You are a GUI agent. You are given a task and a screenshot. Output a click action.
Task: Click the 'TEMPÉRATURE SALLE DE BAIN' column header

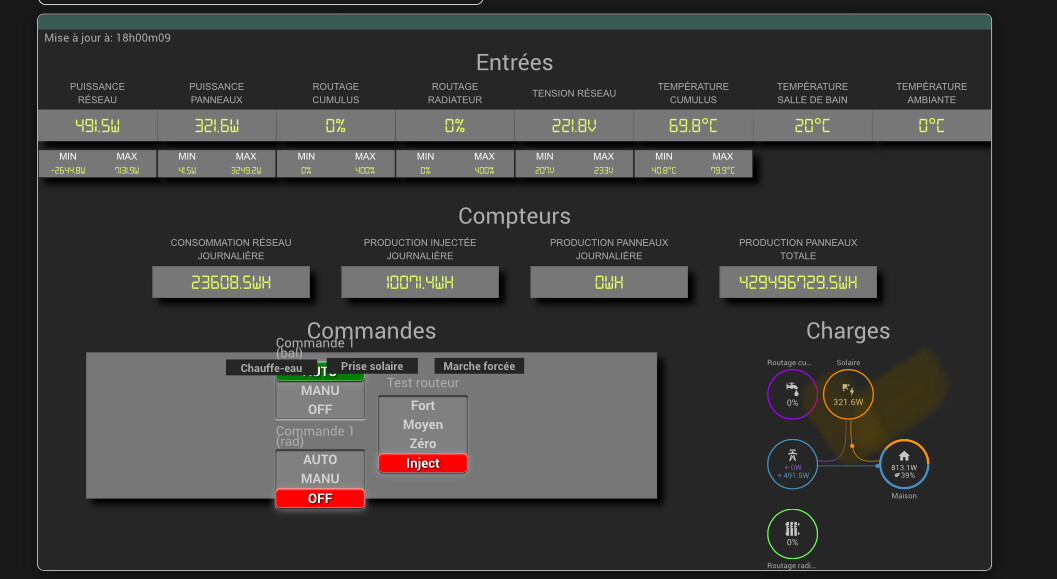click(812, 93)
